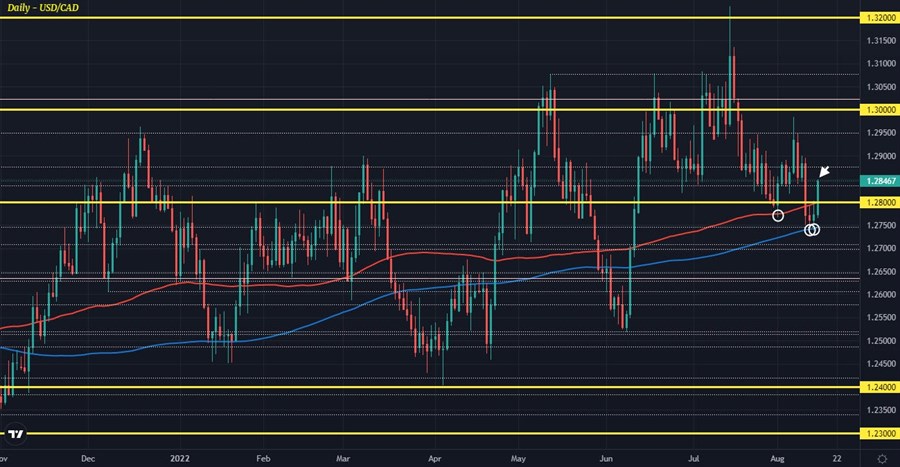Click the 1.27000 price axis value
900x467 pixels.
(x=881, y=248)
